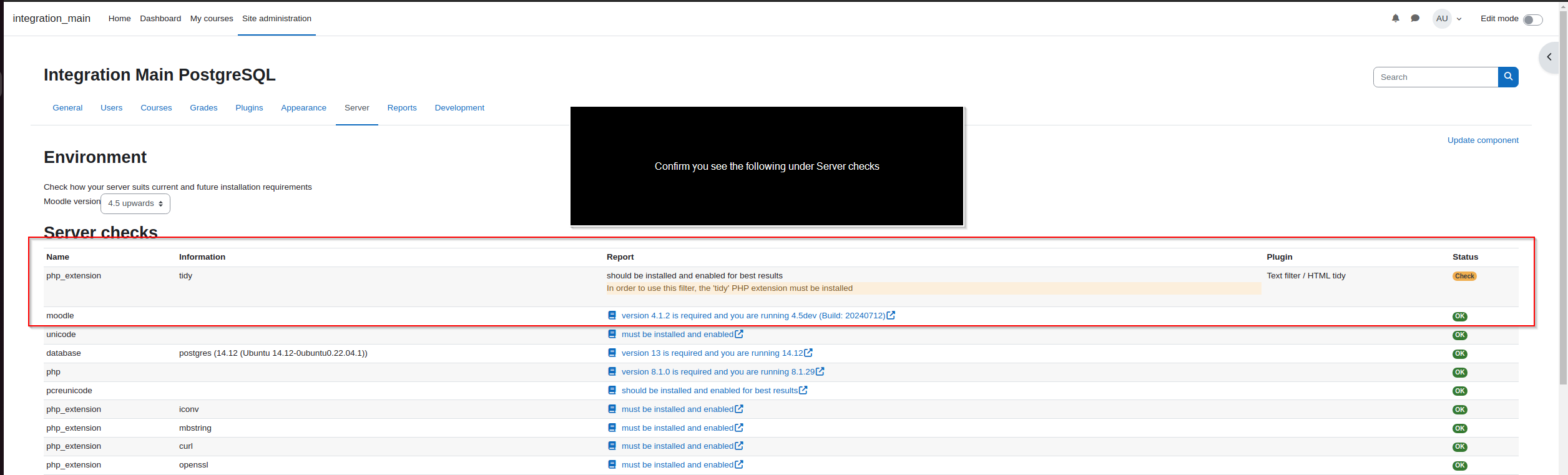
Task: Switch to the General admin tab
Action: [67, 108]
